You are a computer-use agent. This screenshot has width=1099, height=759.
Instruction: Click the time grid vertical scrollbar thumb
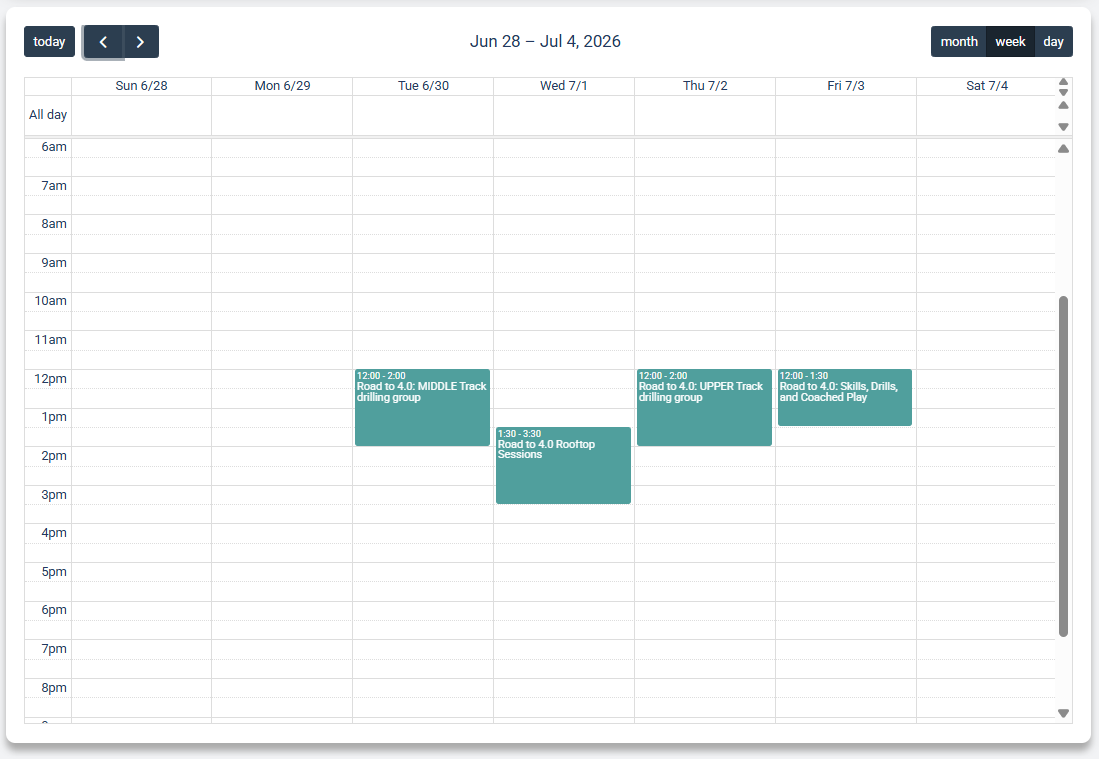[1063, 466]
